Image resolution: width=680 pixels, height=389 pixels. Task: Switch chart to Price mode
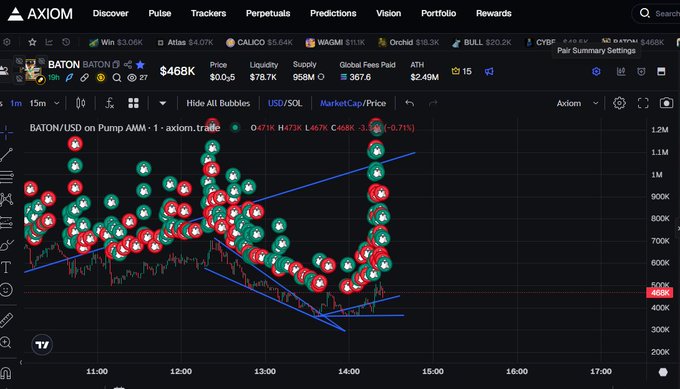coord(376,103)
